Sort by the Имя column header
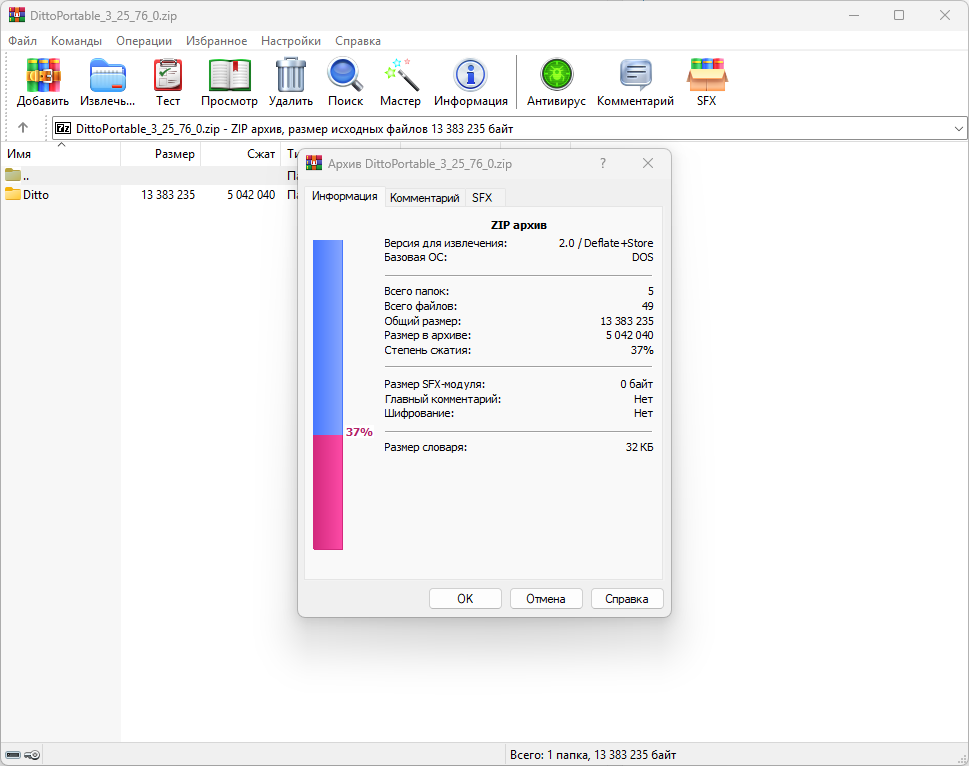969x766 pixels. click(x=61, y=154)
